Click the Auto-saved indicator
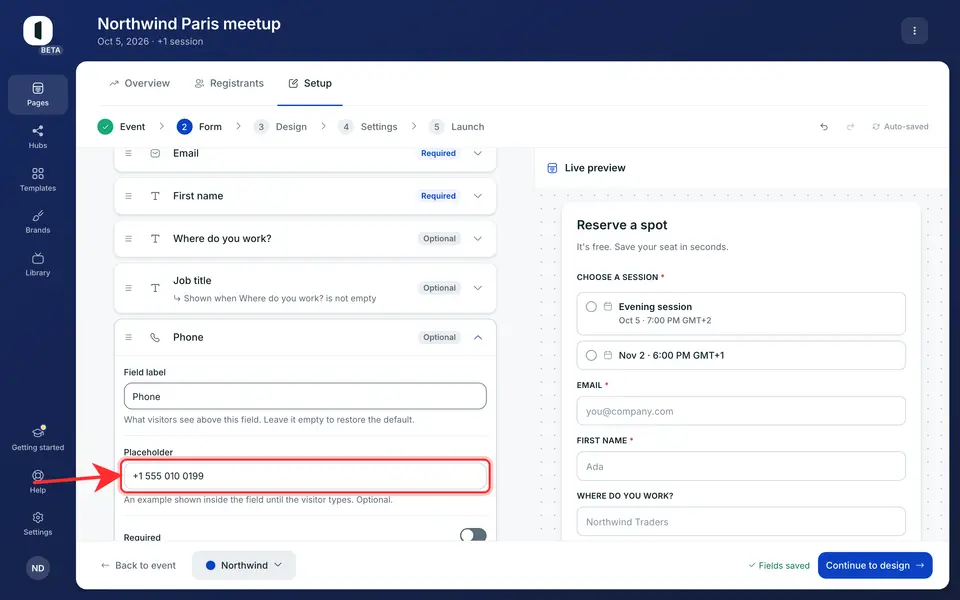 (x=900, y=127)
